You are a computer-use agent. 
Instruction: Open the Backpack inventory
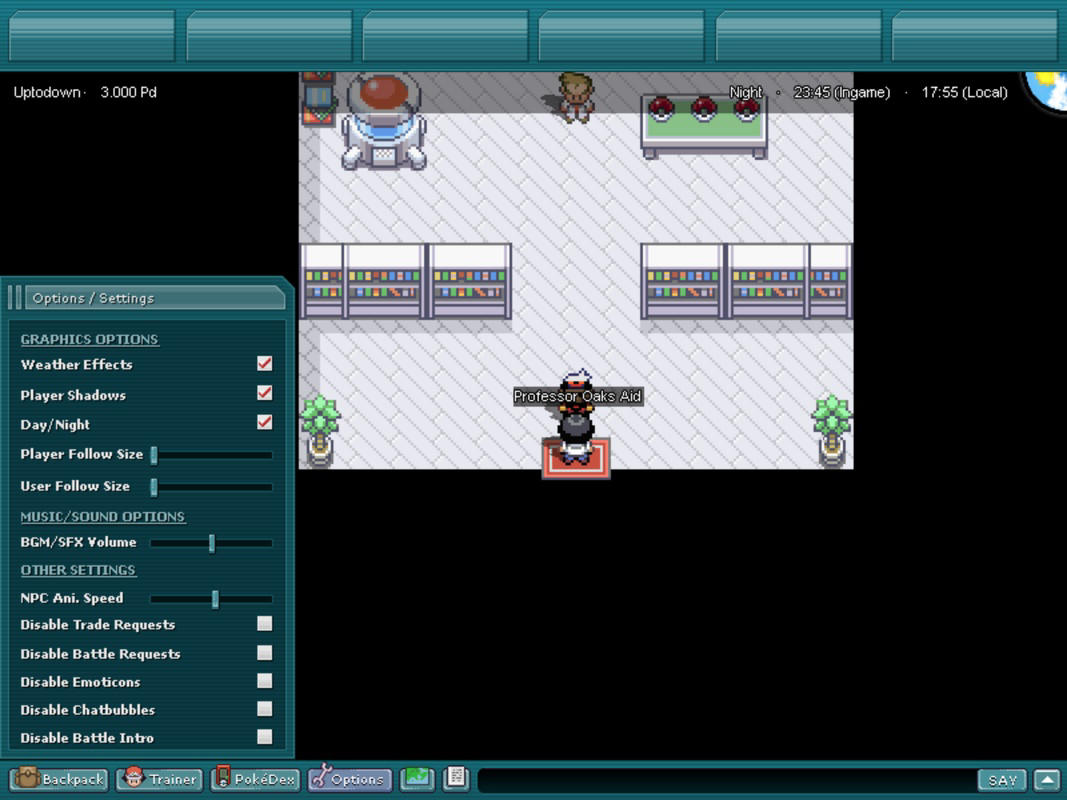click(x=59, y=779)
